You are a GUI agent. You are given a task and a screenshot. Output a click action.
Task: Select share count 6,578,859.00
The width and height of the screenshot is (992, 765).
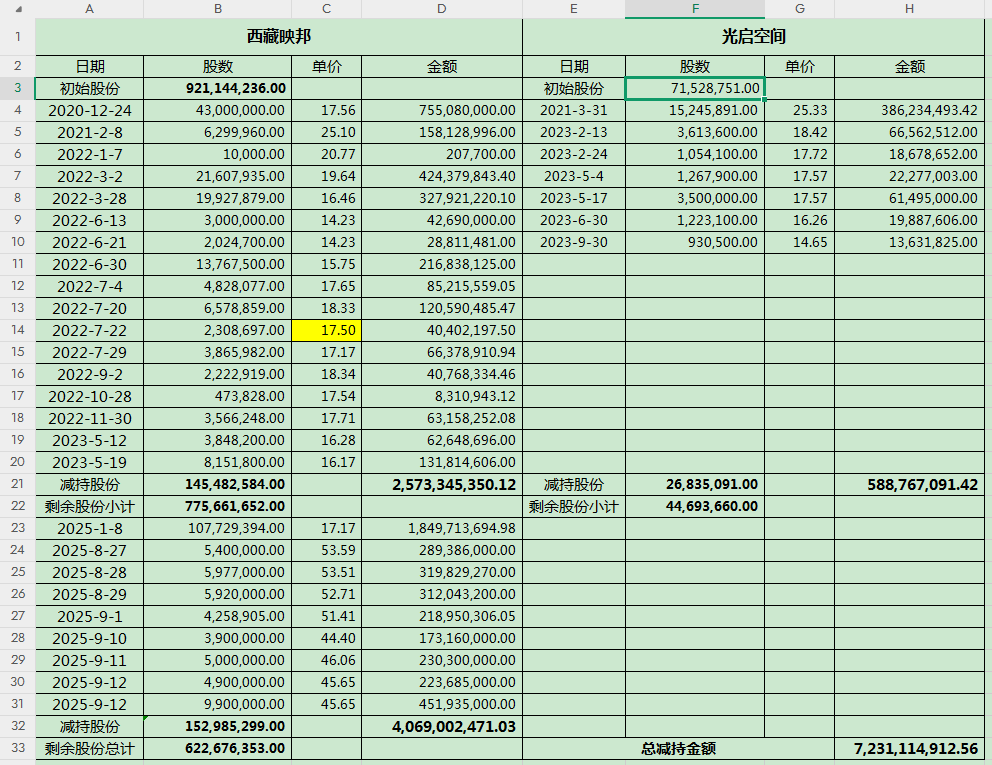point(218,308)
